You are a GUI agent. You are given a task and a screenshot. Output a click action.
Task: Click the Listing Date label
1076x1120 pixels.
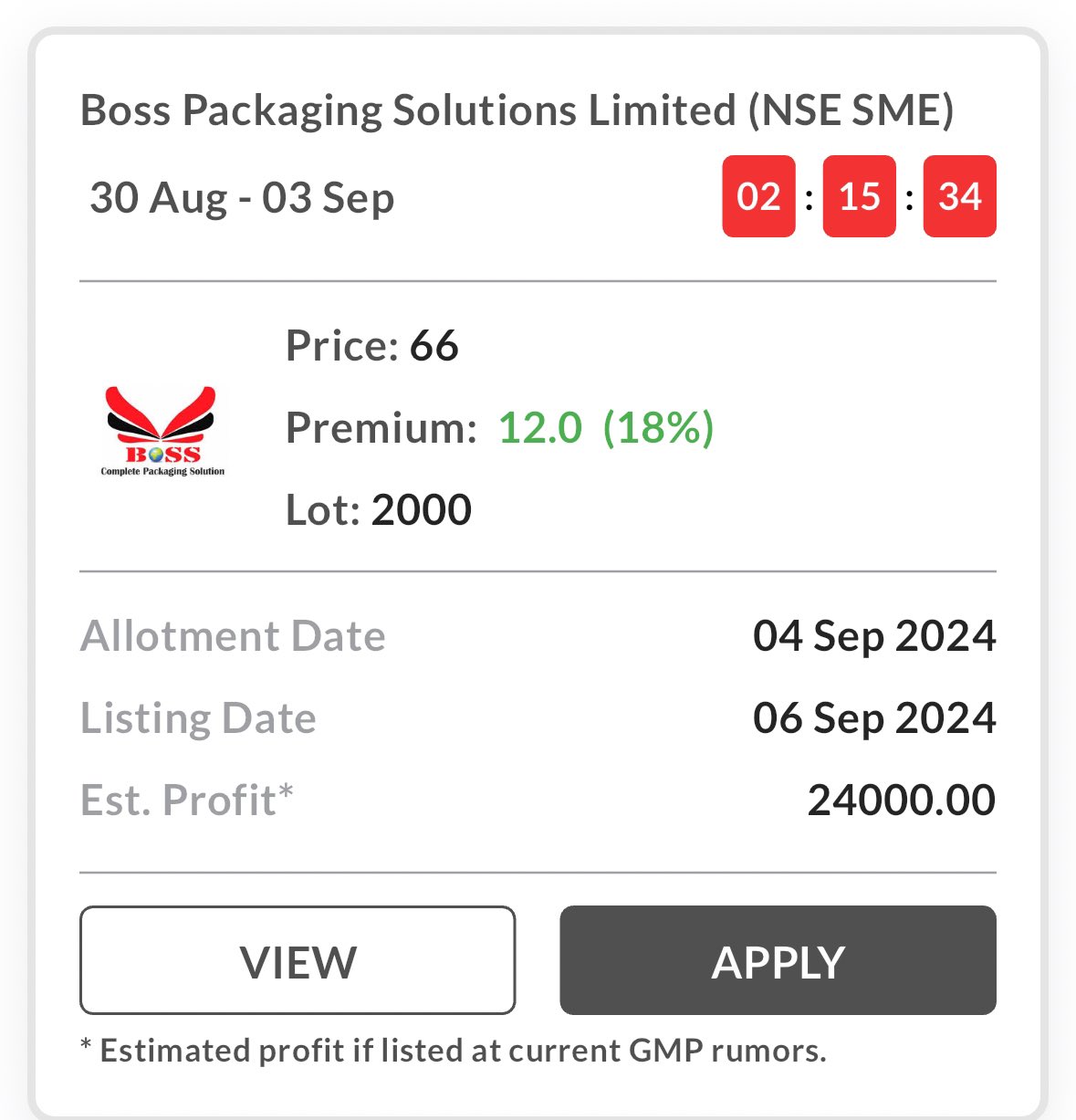tap(198, 718)
